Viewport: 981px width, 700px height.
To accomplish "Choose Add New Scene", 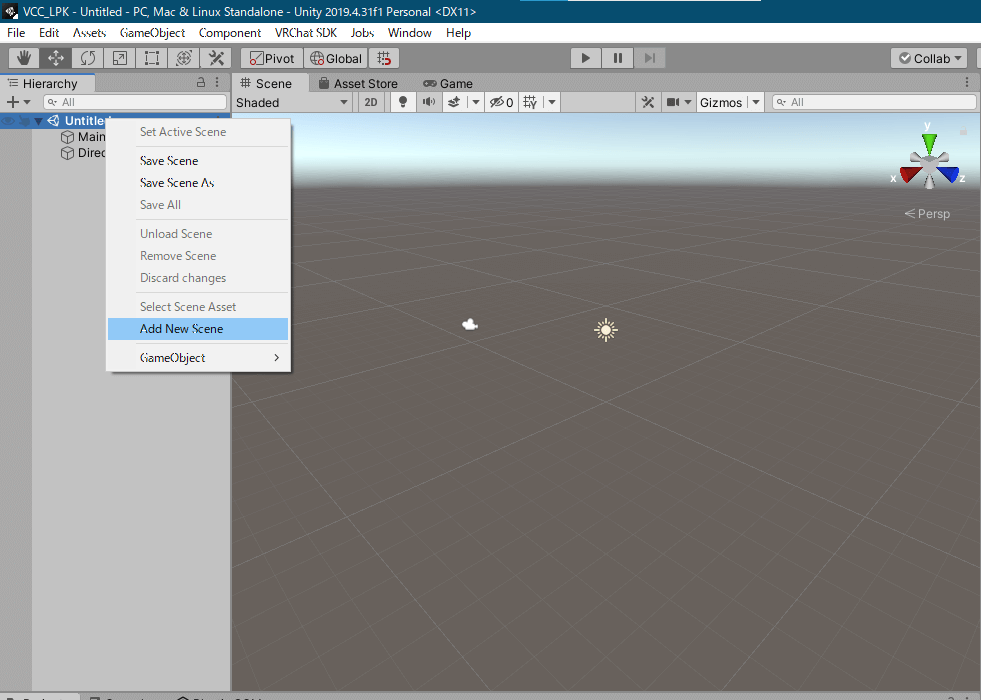I will click(x=198, y=329).
